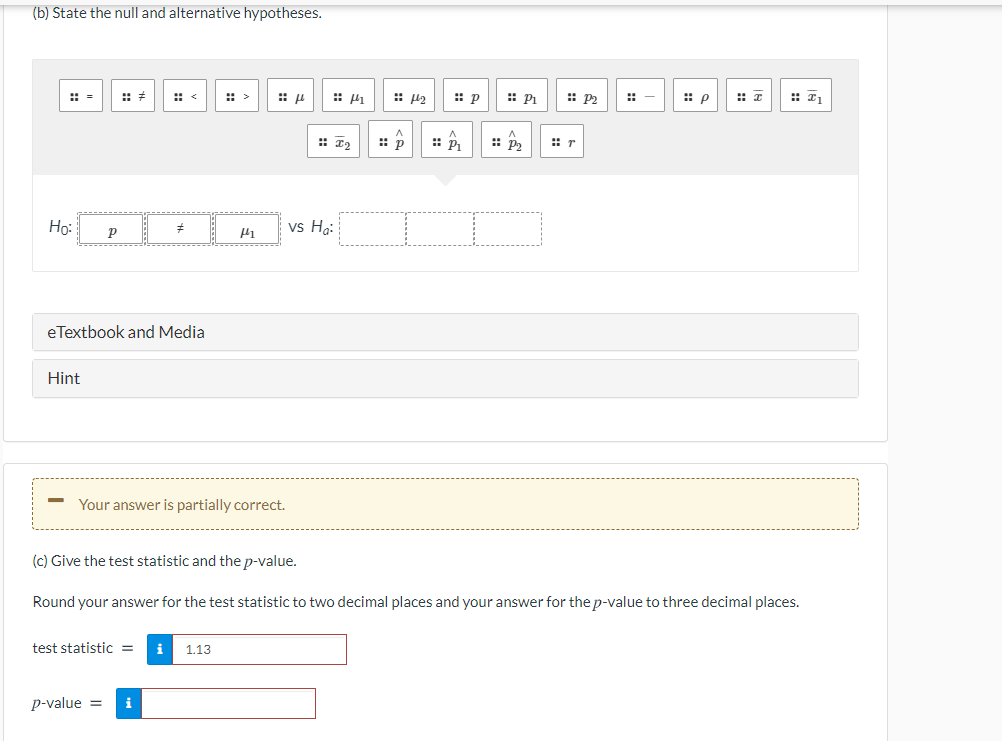This screenshot has width=1002, height=741.
Task: Click the H0 first slot containing p
Action: (x=111, y=229)
